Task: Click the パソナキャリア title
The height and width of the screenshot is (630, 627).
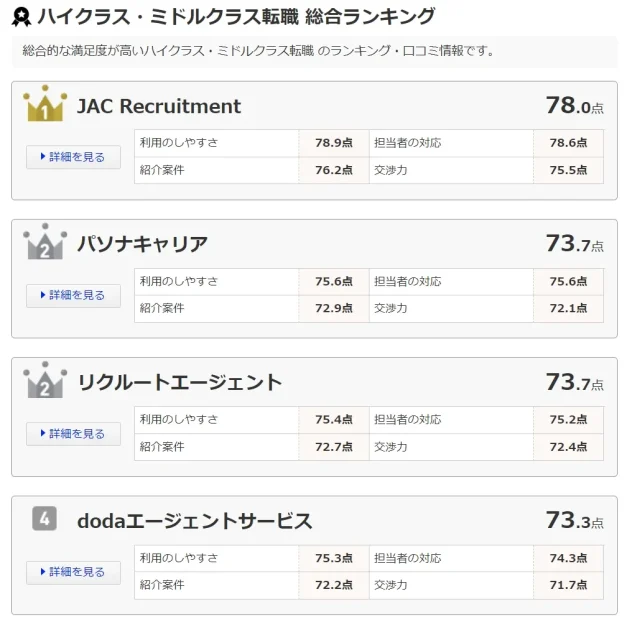Action: [x=143, y=244]
